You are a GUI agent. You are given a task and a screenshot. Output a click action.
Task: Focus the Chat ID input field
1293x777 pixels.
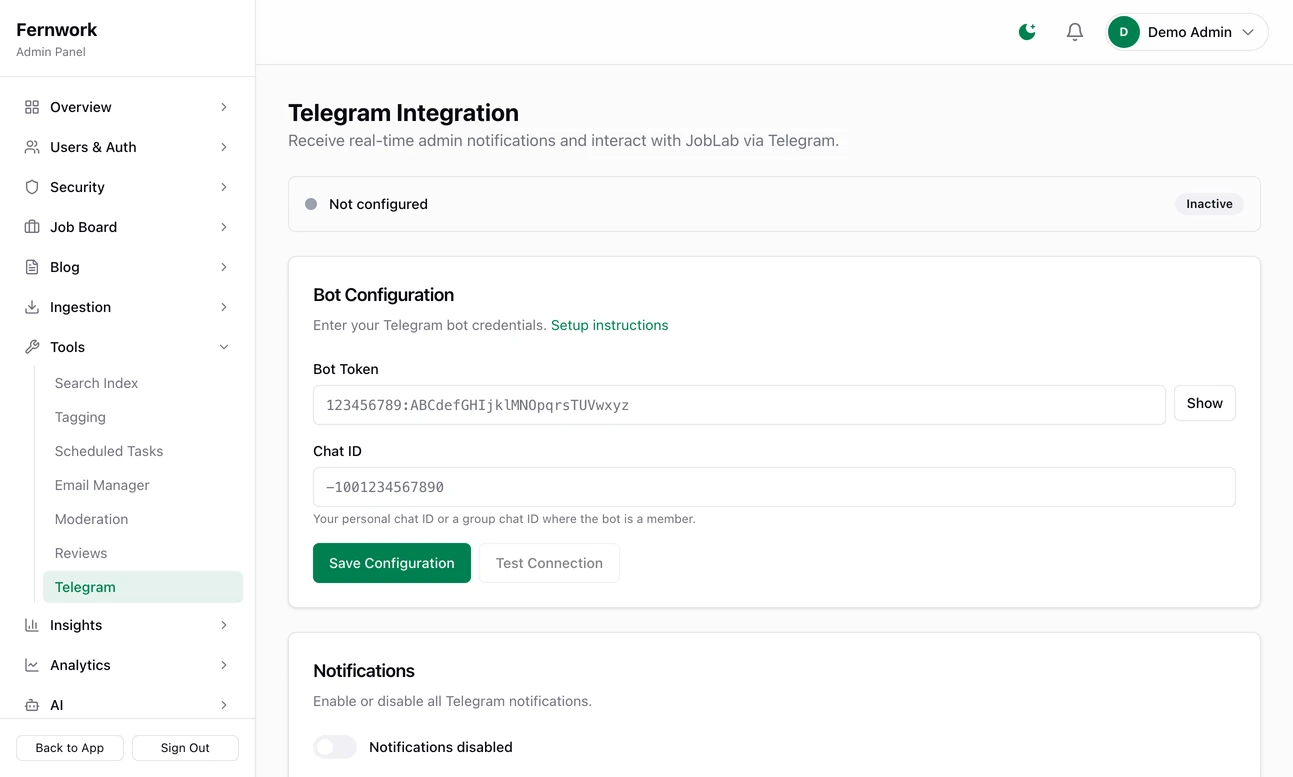pyautogui.click(x=774, y=487)
